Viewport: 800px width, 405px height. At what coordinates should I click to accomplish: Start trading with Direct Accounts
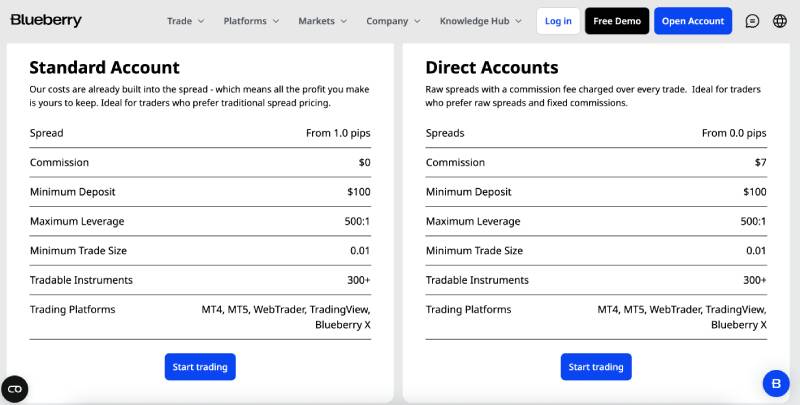coord(596,367)
